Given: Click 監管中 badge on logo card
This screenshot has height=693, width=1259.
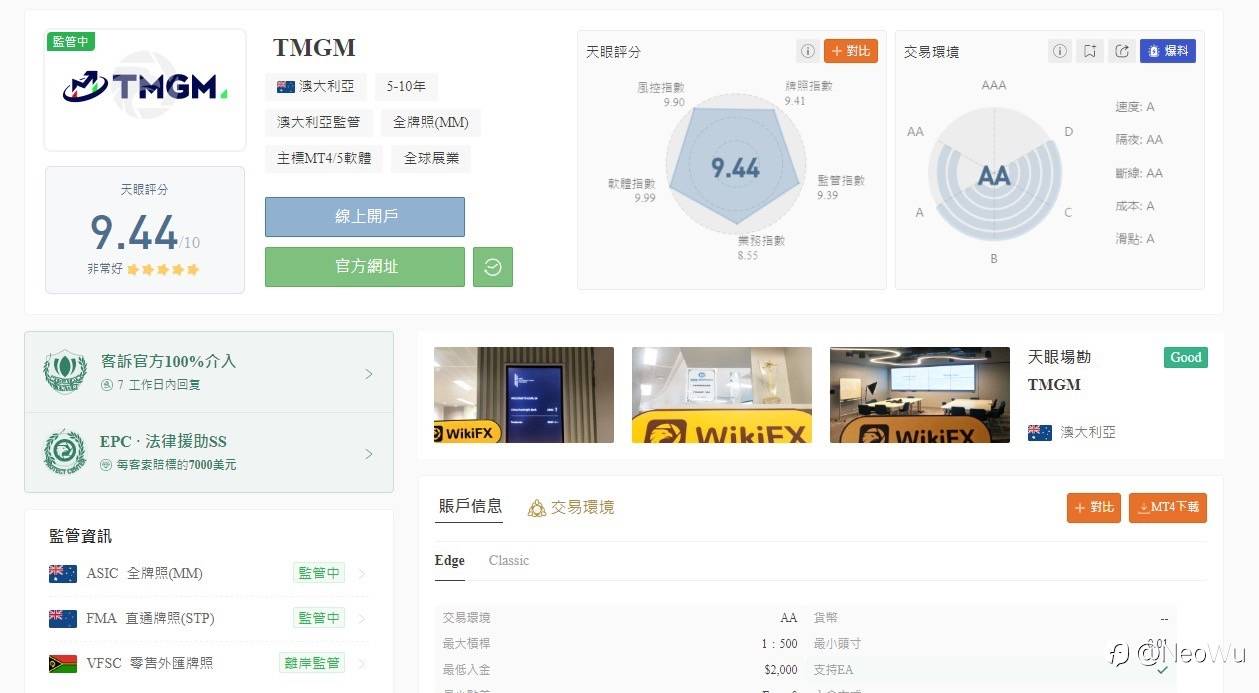Looking at the screenshot, I should click(71, 41).
